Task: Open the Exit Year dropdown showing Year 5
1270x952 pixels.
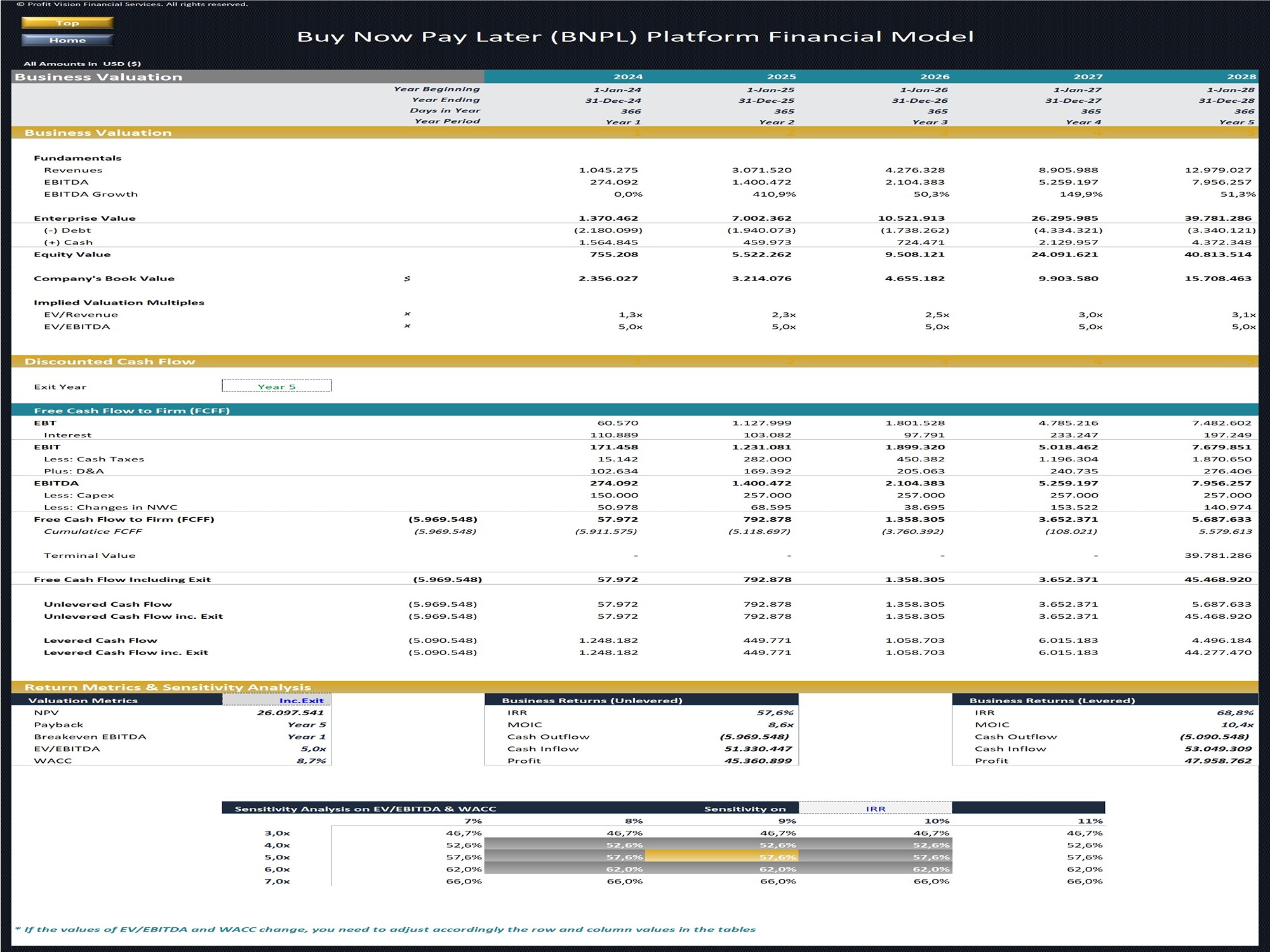Action: [x=276, y=386]
